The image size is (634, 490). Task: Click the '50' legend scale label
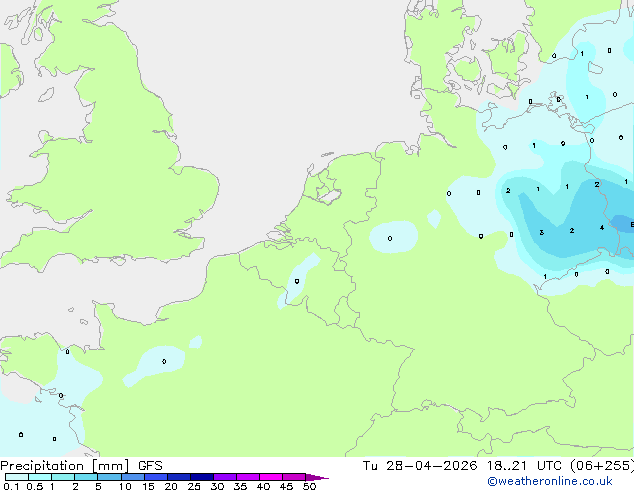[309, 486]
